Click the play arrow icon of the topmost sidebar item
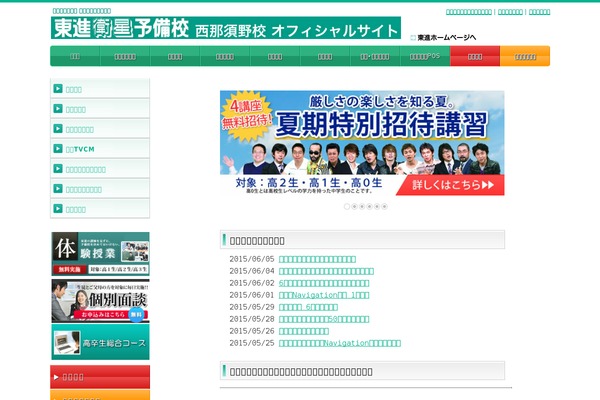 (x=58, y=89)
